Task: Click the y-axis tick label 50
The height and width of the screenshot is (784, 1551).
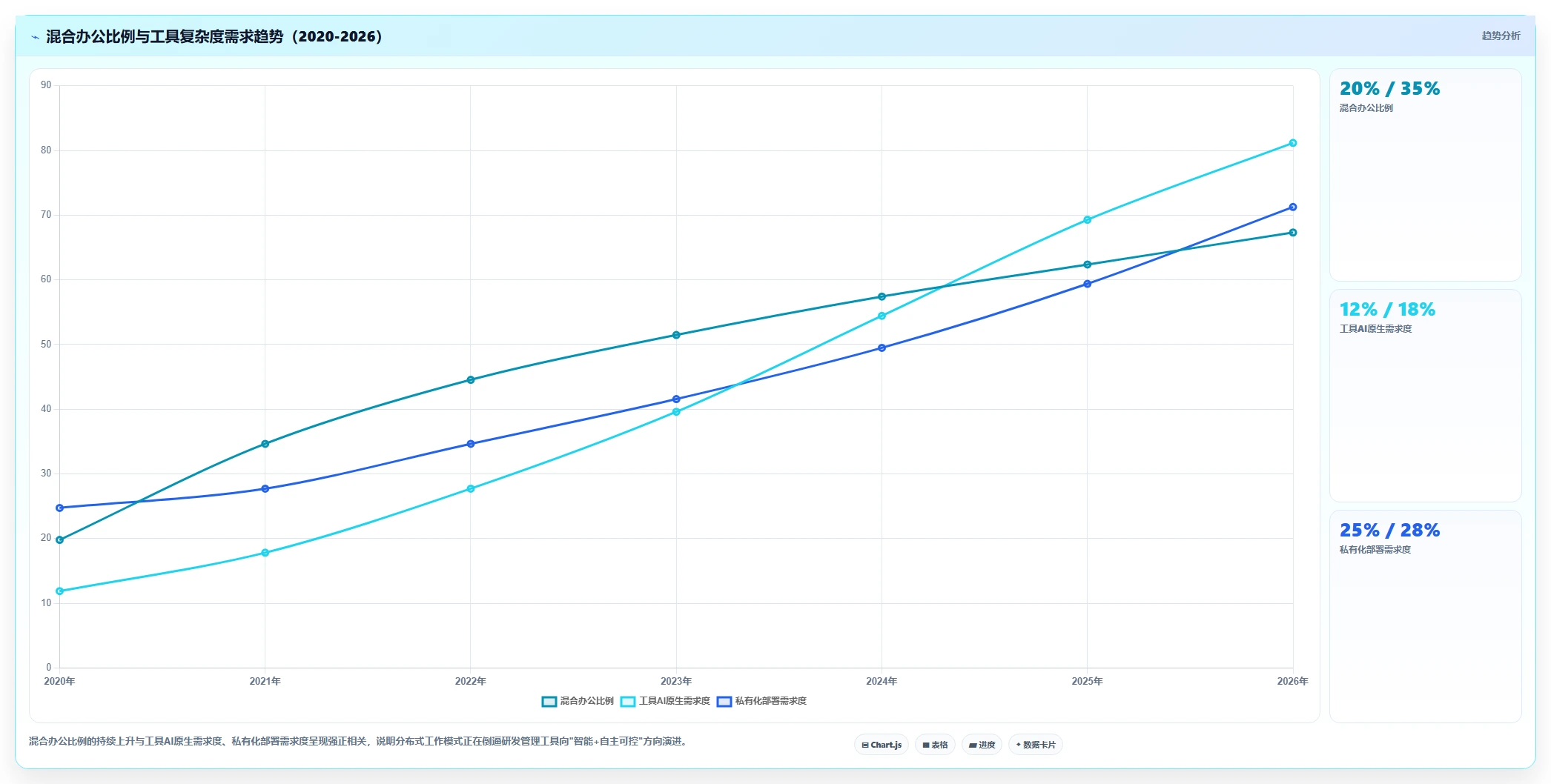Action: pyautogui.click(x=46, y=345)
